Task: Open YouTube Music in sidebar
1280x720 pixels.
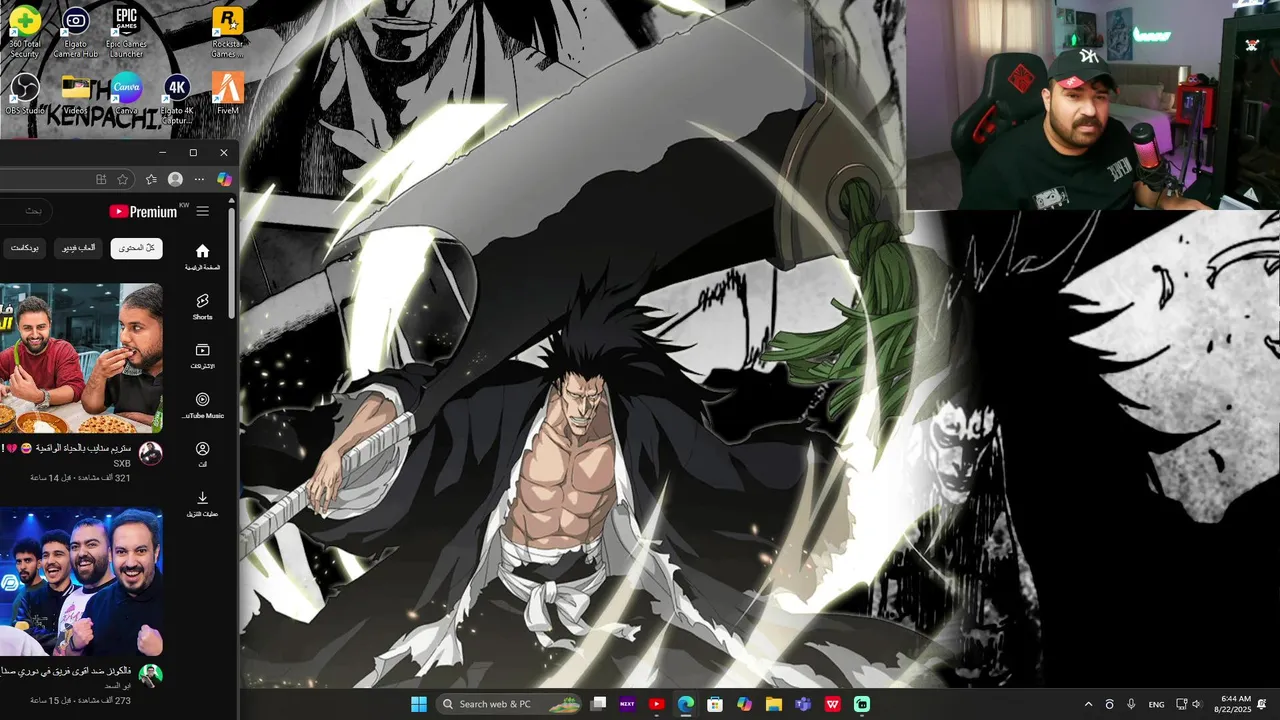Action: [x=202, y=405]
